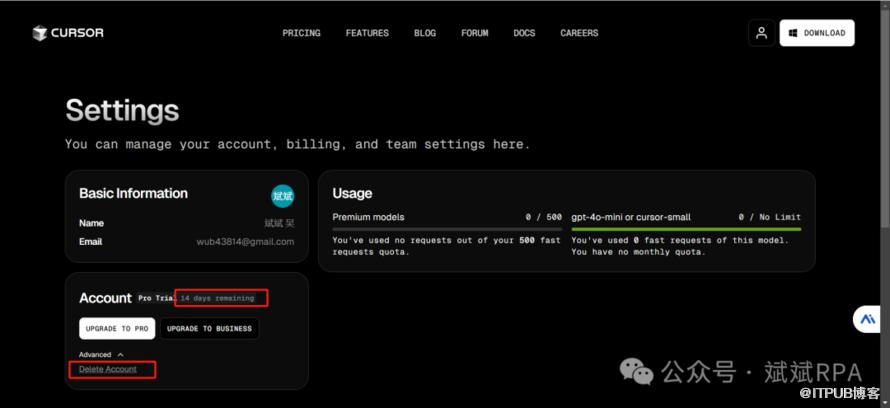Click the email address wub43814@gmail.com
The width and height of the screenshot is (890, 408).
245,242
